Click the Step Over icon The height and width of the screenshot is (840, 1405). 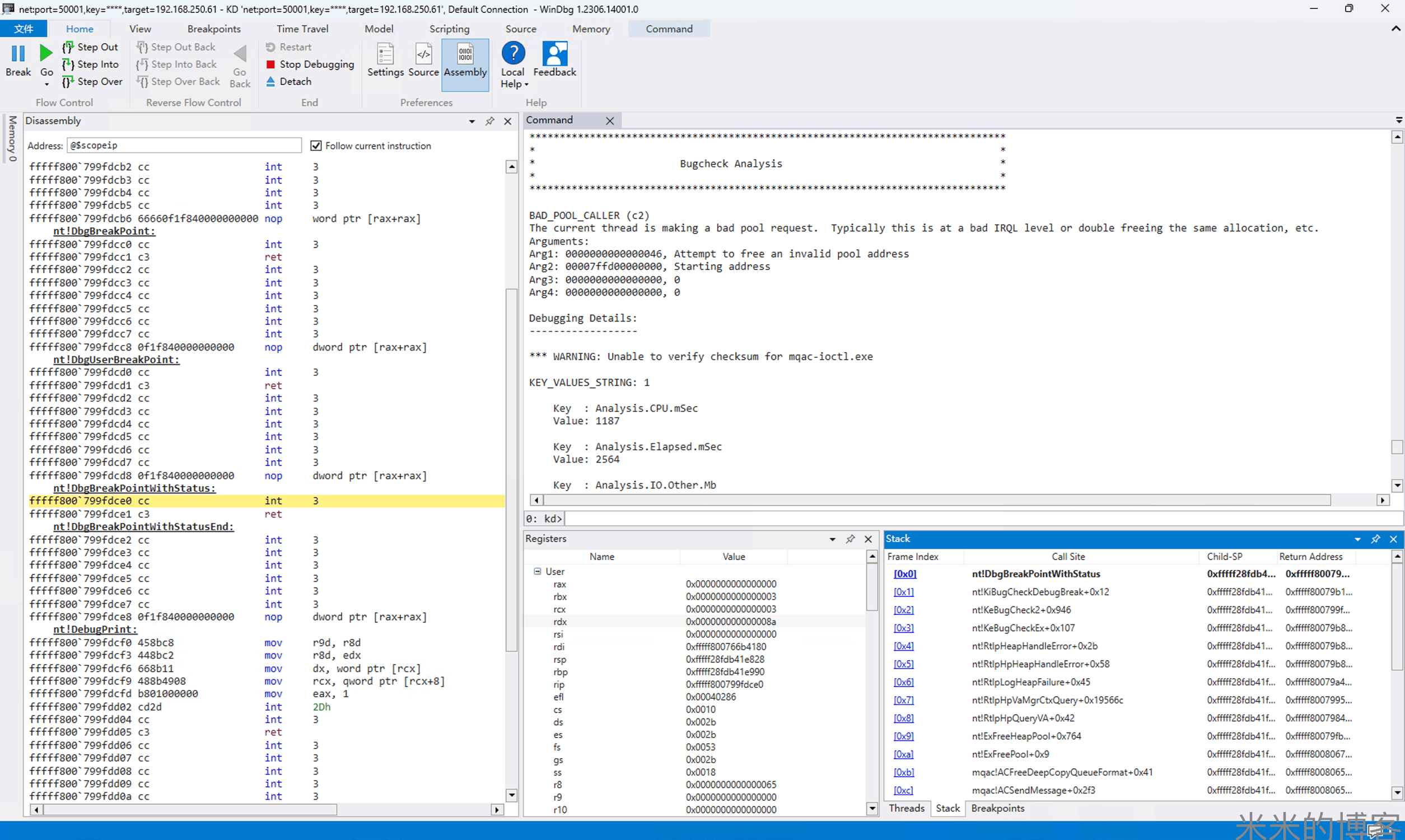(x=68, y=82)
